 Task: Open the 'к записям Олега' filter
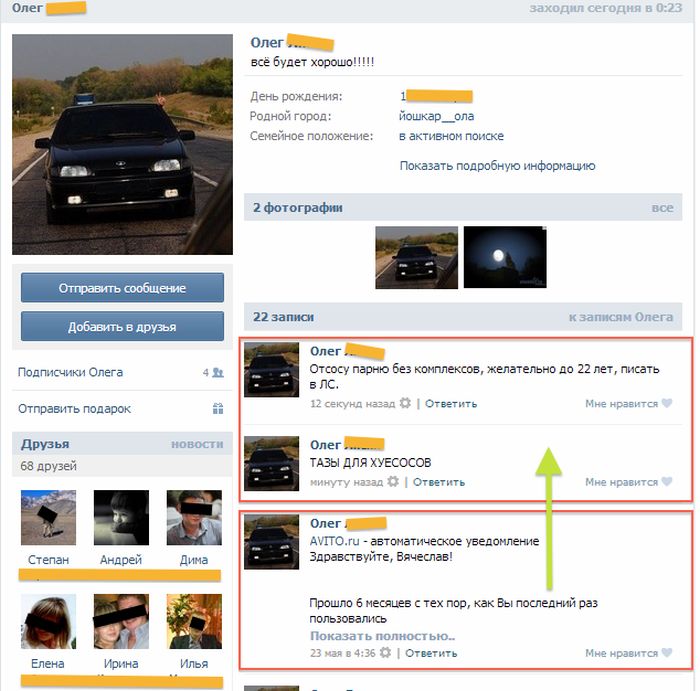tap(621, 317)
